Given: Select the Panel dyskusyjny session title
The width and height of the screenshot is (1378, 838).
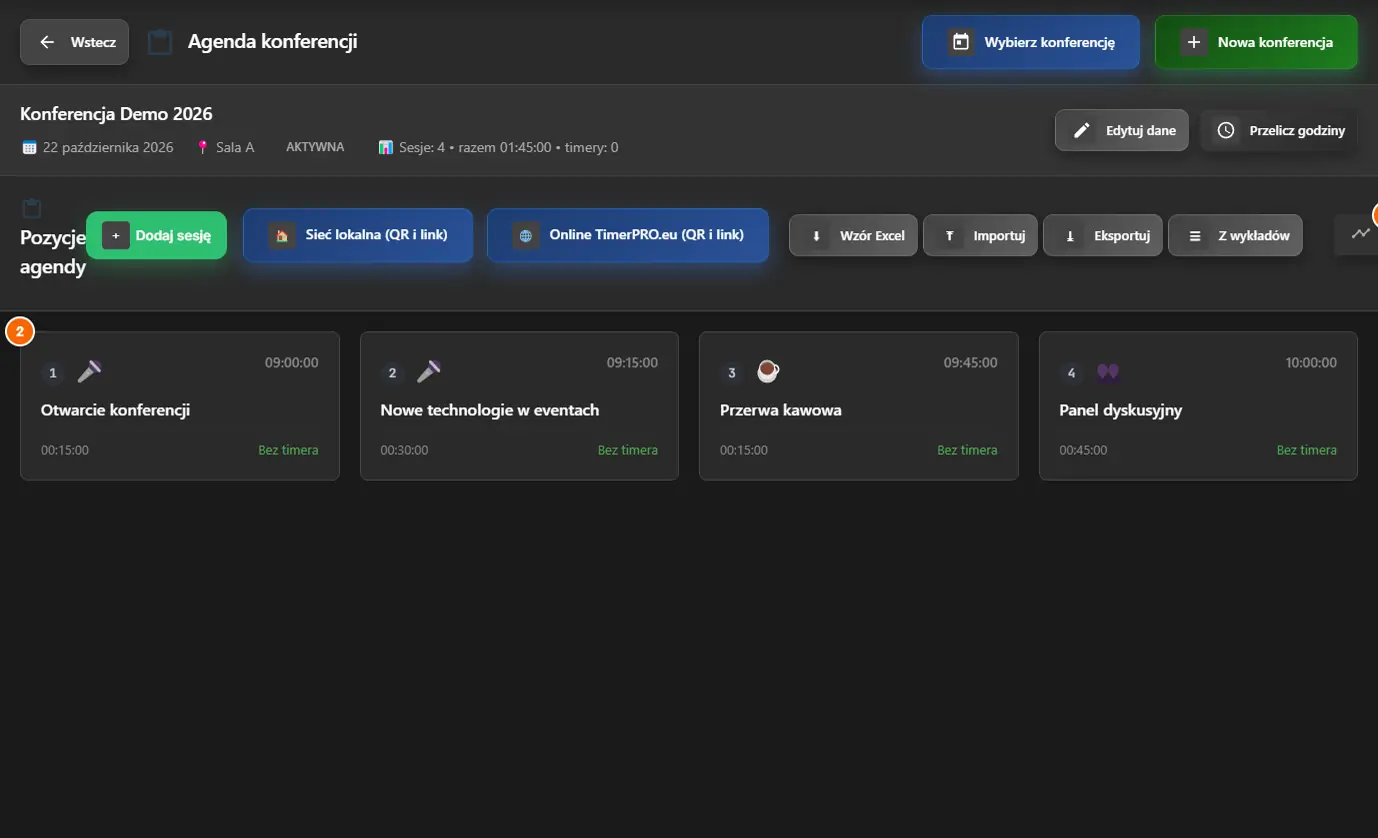Looking at the screenshot, I should tap(1121, 410).
